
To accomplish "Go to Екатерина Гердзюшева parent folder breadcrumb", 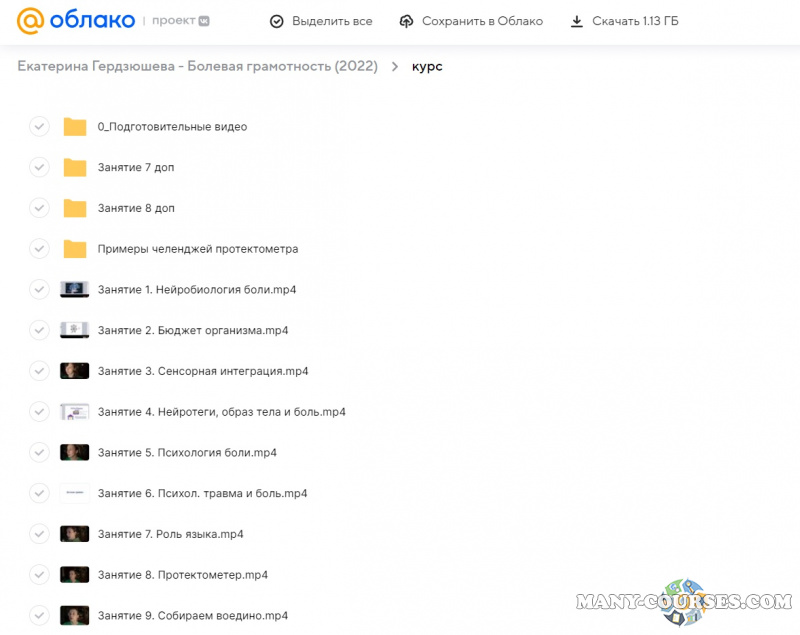I will click(197, 67).
